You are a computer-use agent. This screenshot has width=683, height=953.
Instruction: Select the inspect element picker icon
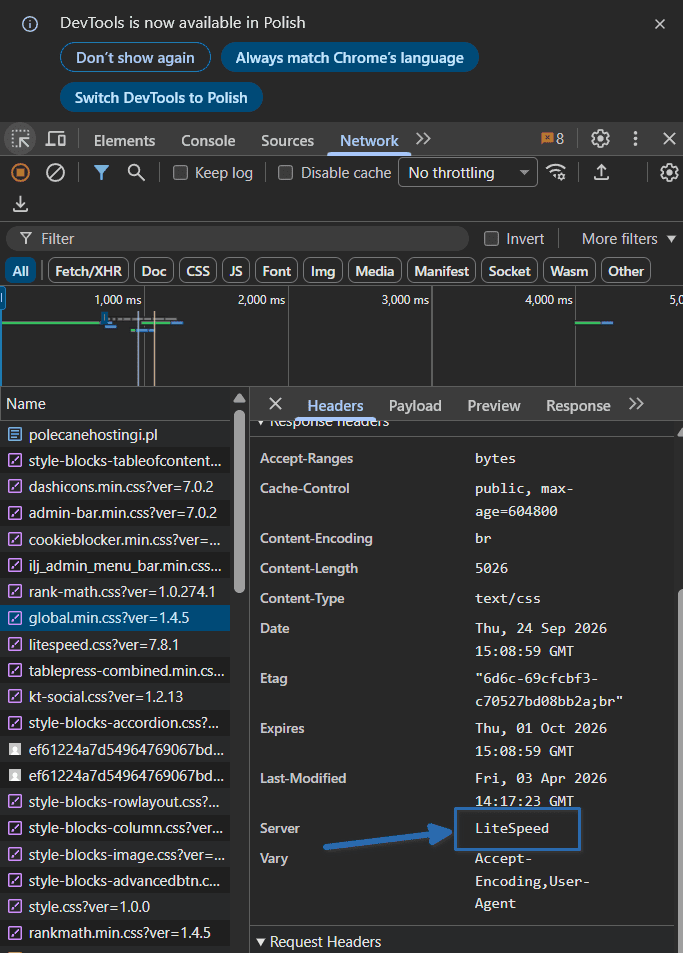coord(20,139)
